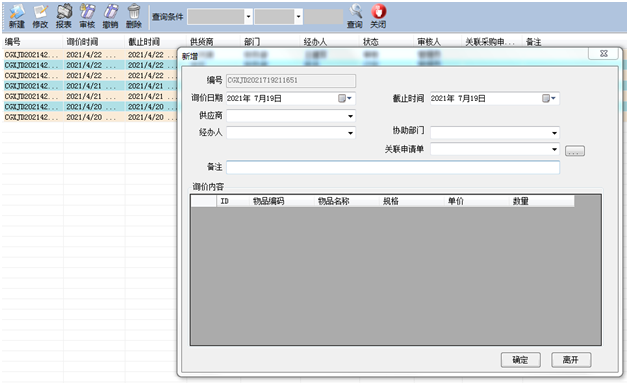Close the 新增 dialog with X

[603, 54]
